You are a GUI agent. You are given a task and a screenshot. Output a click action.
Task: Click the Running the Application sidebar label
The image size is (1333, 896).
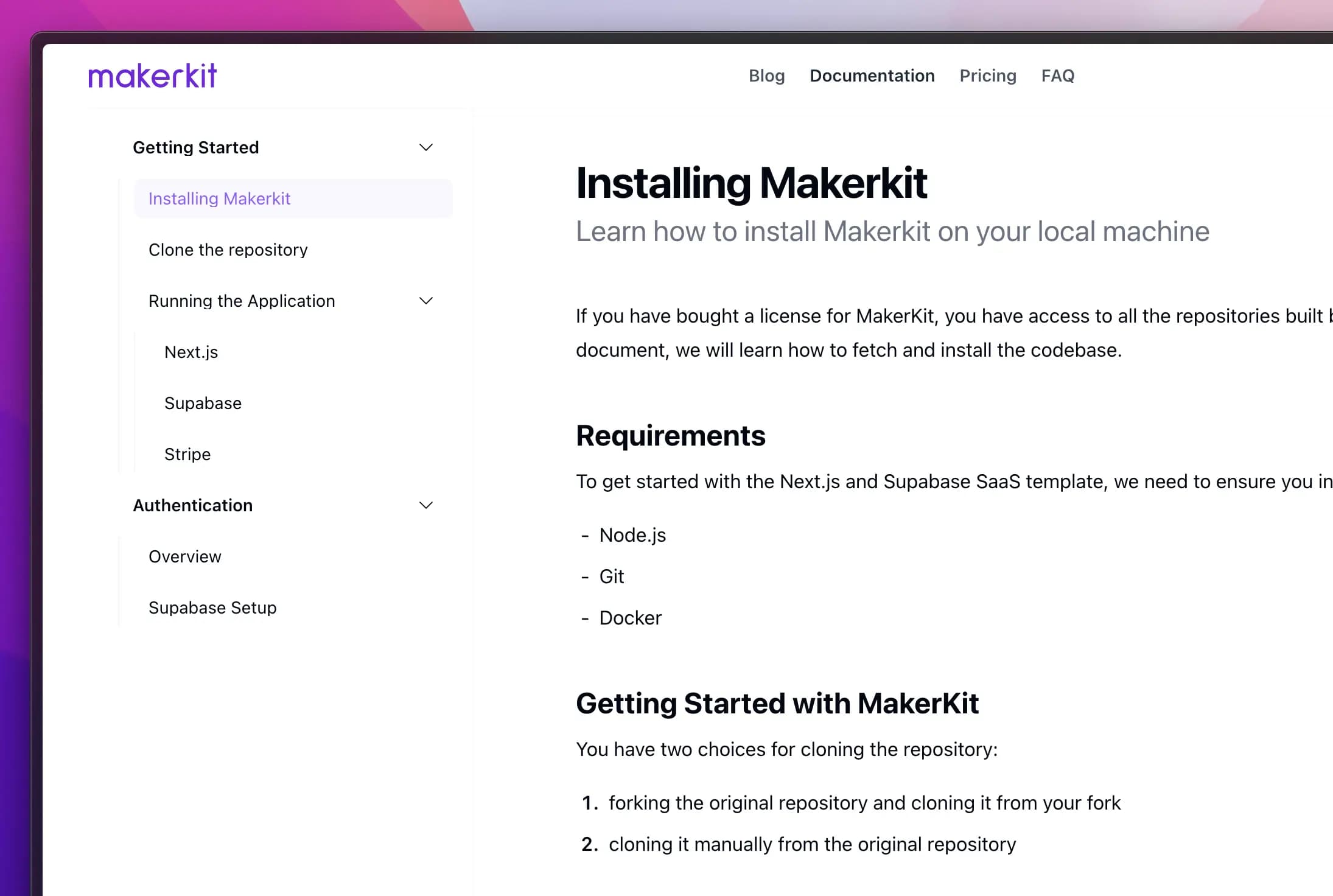pyautogui.click(x=242, y=301)
